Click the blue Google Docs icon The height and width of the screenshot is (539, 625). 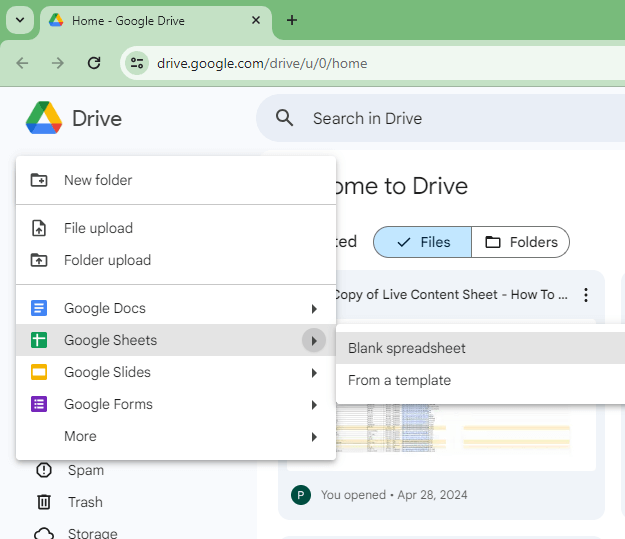(x=39, y=308)
